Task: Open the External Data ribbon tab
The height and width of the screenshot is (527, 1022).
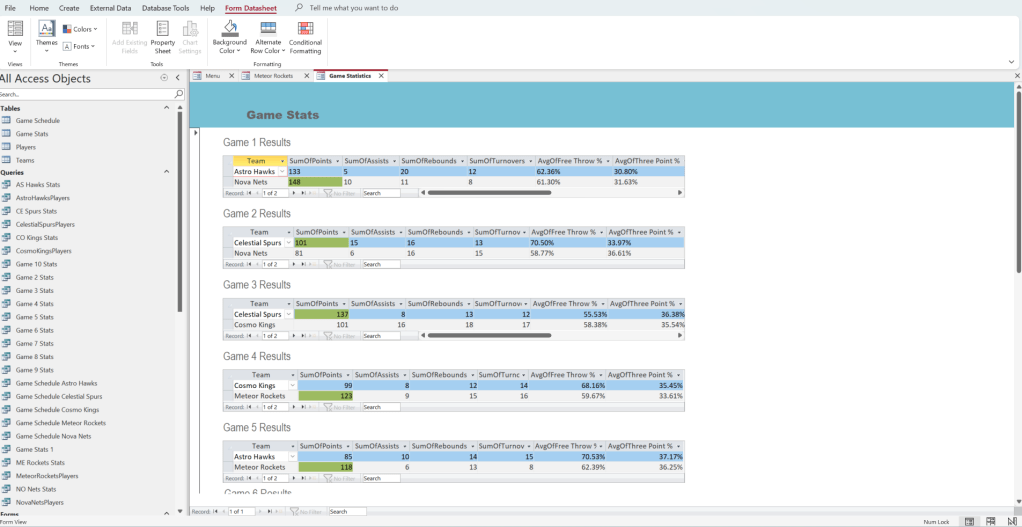Action: click(x=110, y=8)
